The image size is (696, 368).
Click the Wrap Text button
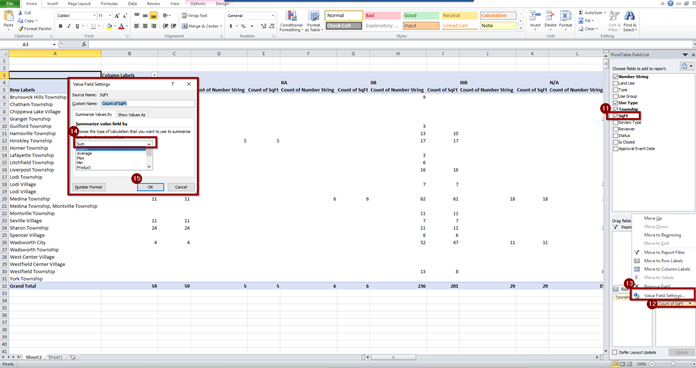click(194, 16)
